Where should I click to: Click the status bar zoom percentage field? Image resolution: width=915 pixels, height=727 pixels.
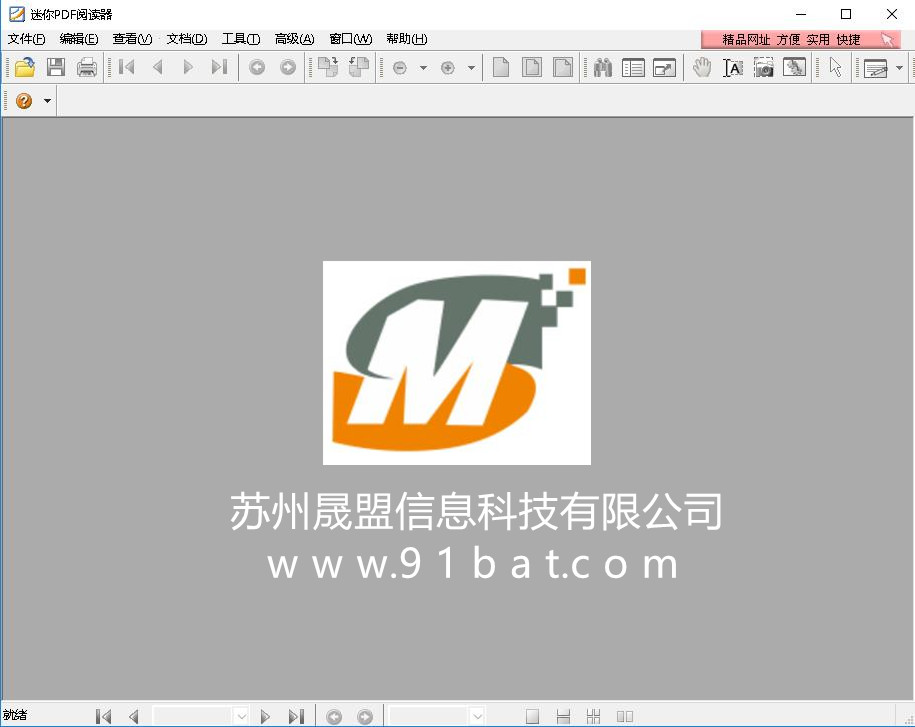pos(429,716)
